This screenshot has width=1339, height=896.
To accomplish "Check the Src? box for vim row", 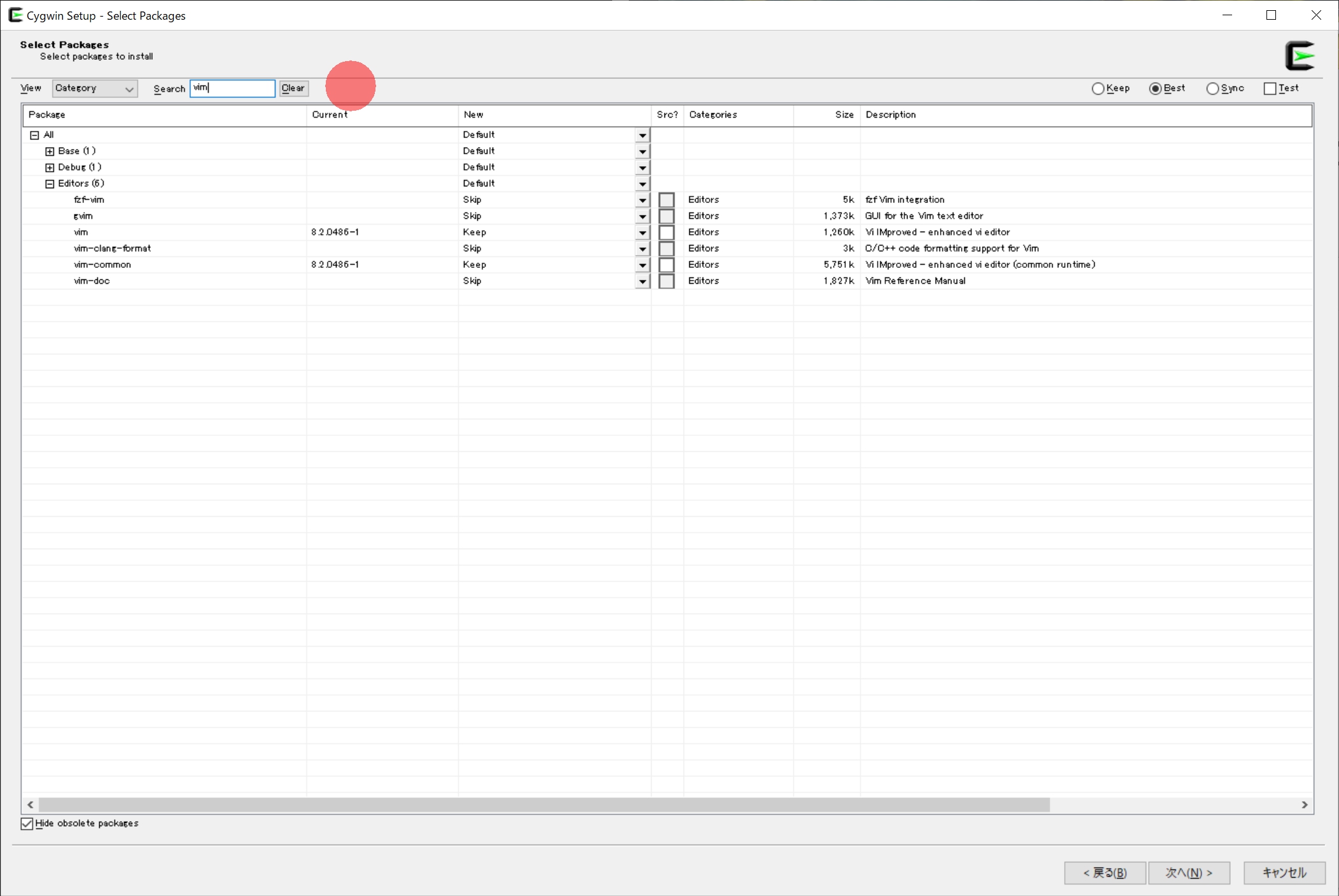I will click(x=666, y=232).
